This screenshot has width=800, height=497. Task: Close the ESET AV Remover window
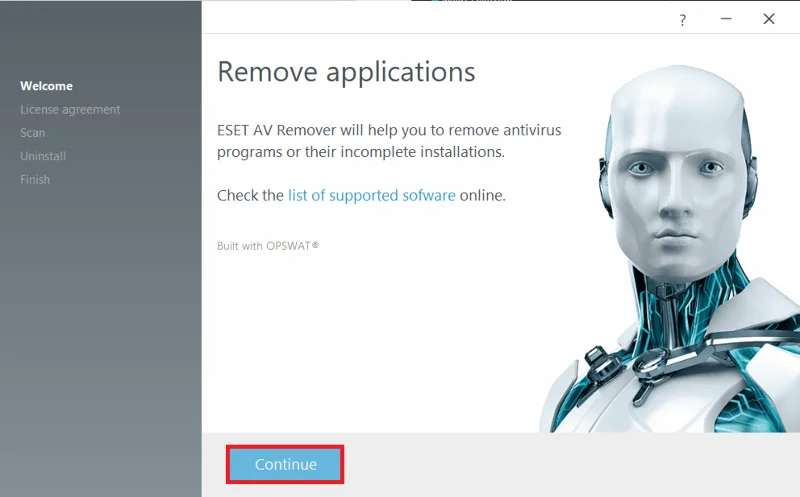769,19
